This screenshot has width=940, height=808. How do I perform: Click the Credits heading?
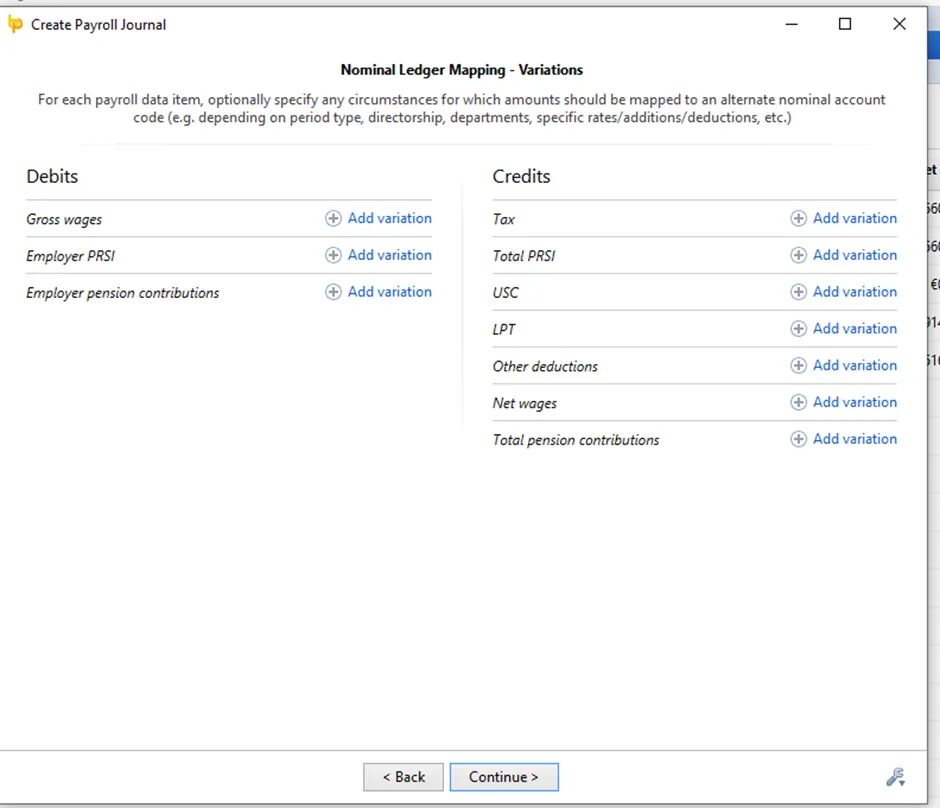[x=521, y=176]
